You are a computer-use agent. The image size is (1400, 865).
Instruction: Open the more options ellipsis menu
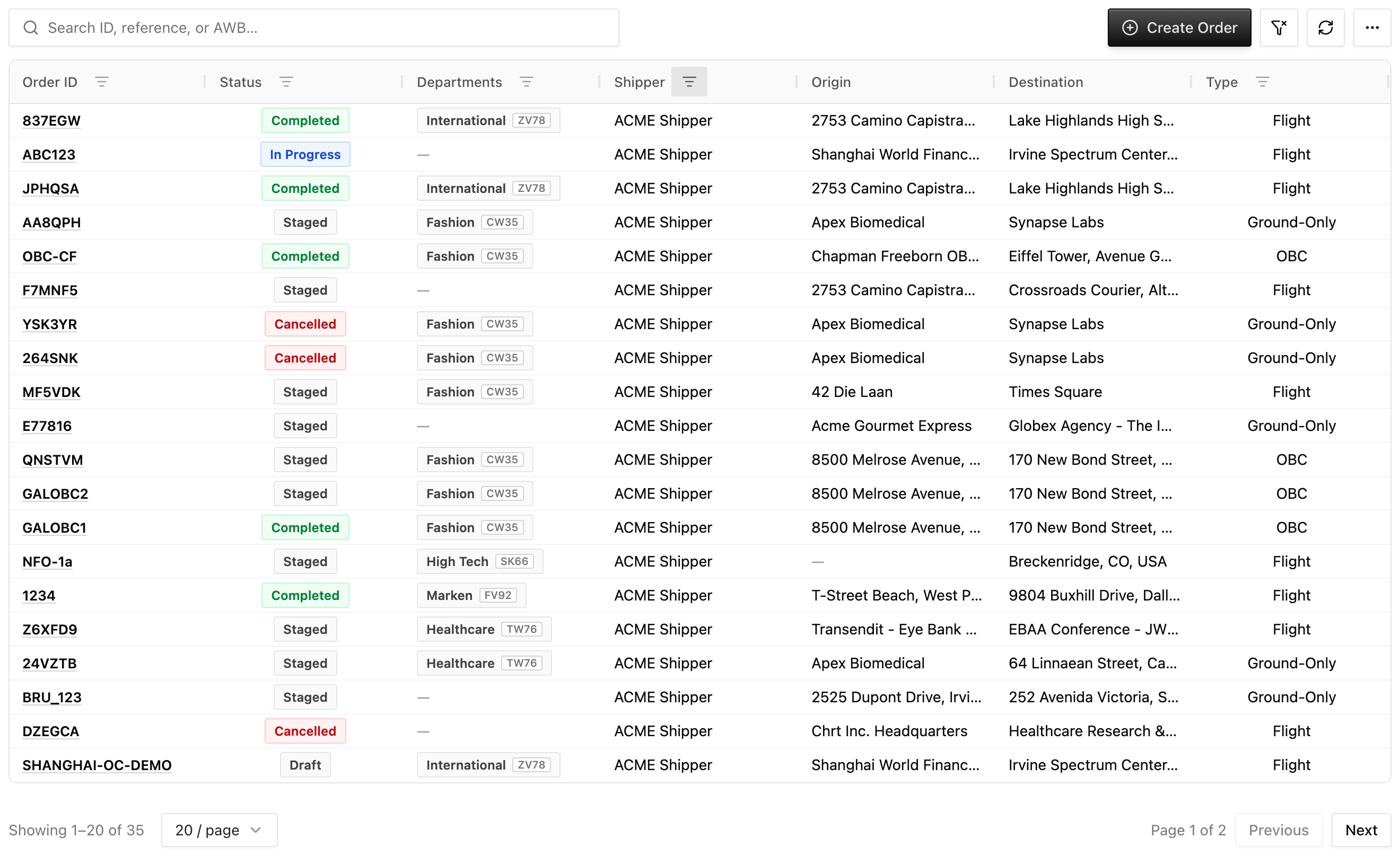(1371, 28)
